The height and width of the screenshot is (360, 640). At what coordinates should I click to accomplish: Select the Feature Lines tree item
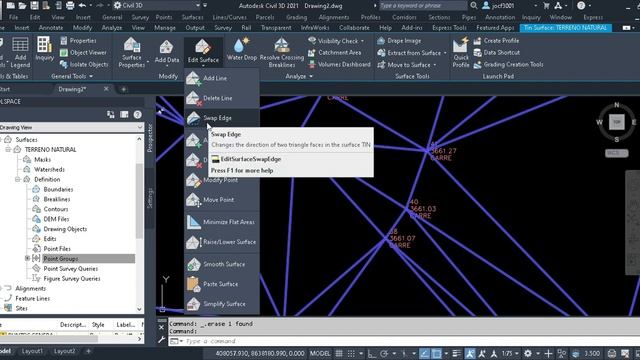click(33, 298)
